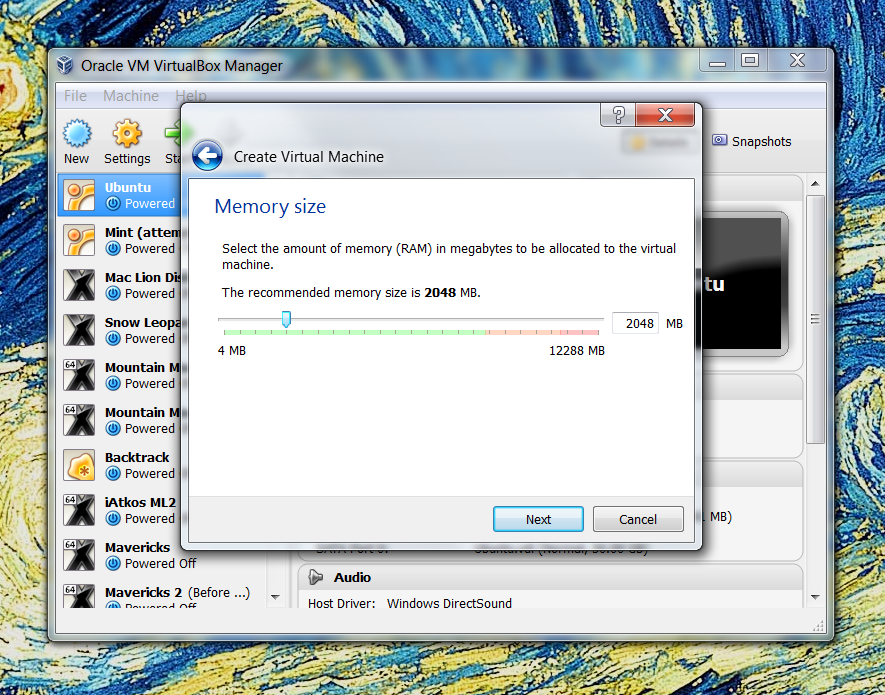This screenshot has height=695, width=885.
Task: Select the iAtkos ML2 VM icon
Action: (x=79, y=510)
